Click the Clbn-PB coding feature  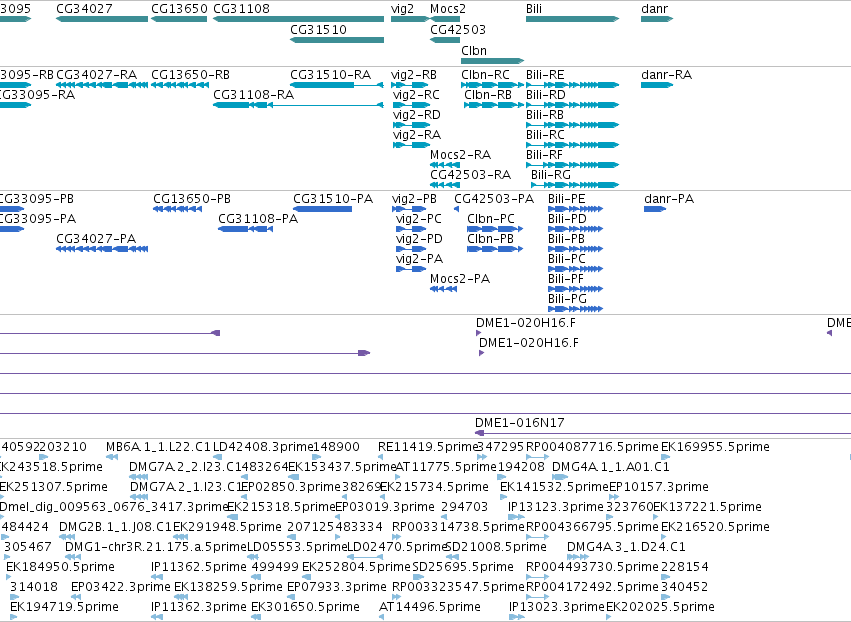pyautogui.click(x=495, y=249)
